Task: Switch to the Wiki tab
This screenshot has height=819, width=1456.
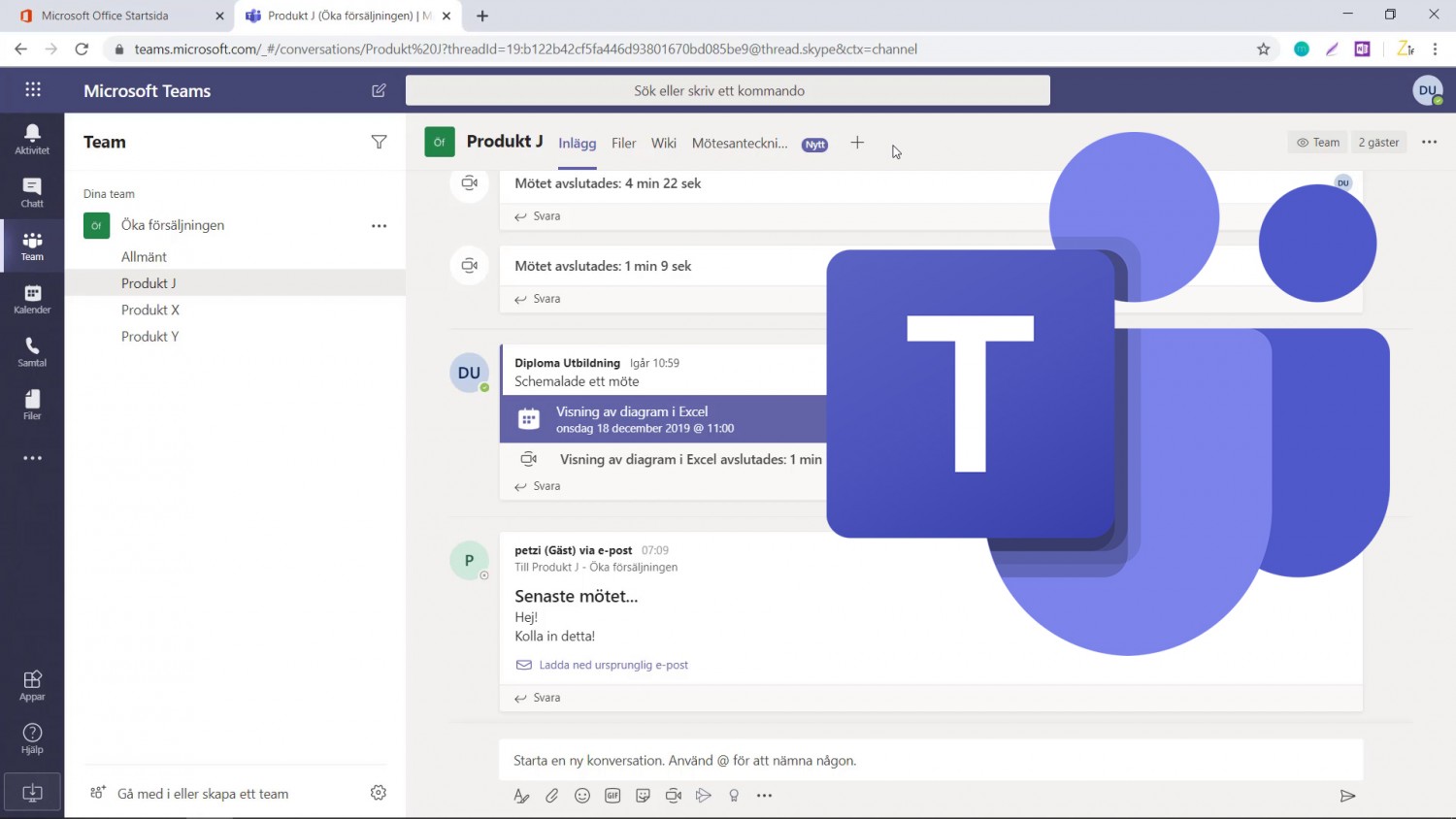Action: point(664,144)
